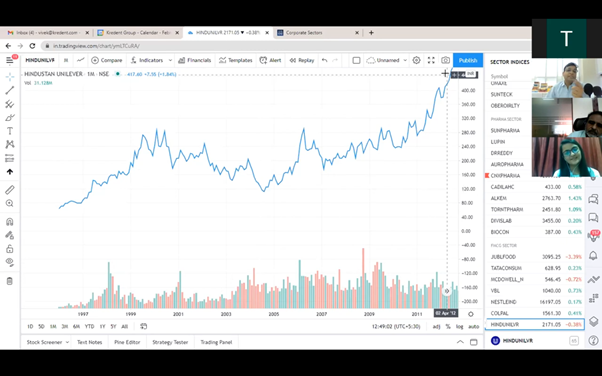Take a chart snapshot with camera icon
602x376 pixels.
pyautogui.click(x=445, y=60)
